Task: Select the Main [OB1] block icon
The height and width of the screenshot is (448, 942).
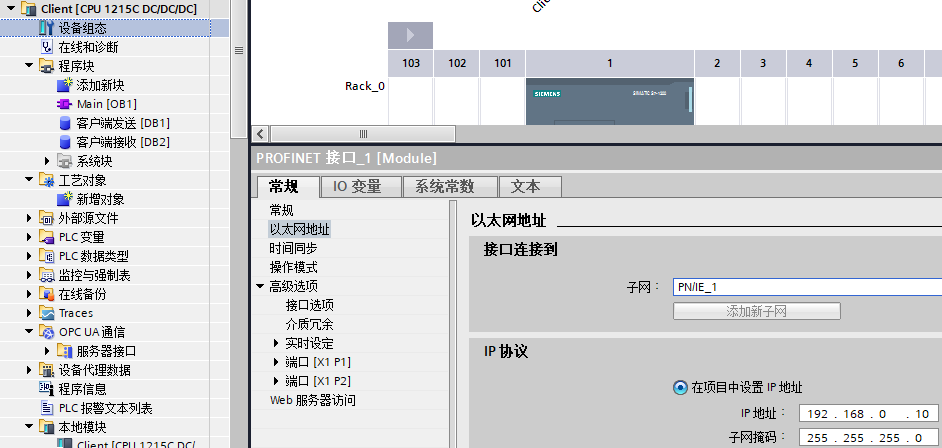Action: pyautogui.click(x=65, y=104)
